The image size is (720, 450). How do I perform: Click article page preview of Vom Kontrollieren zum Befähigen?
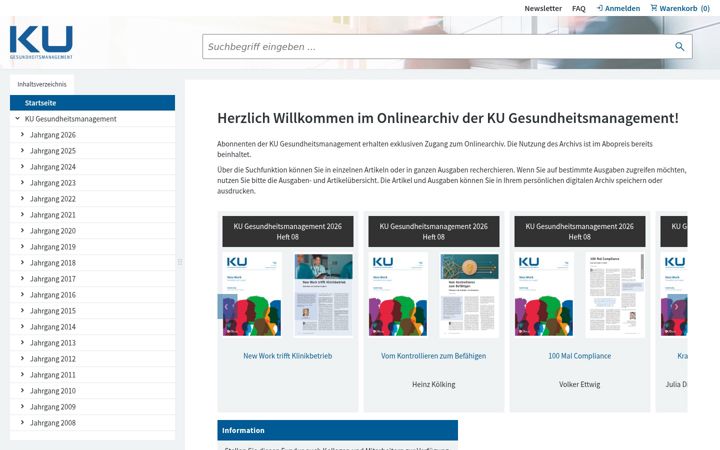[x=469, y=295]
